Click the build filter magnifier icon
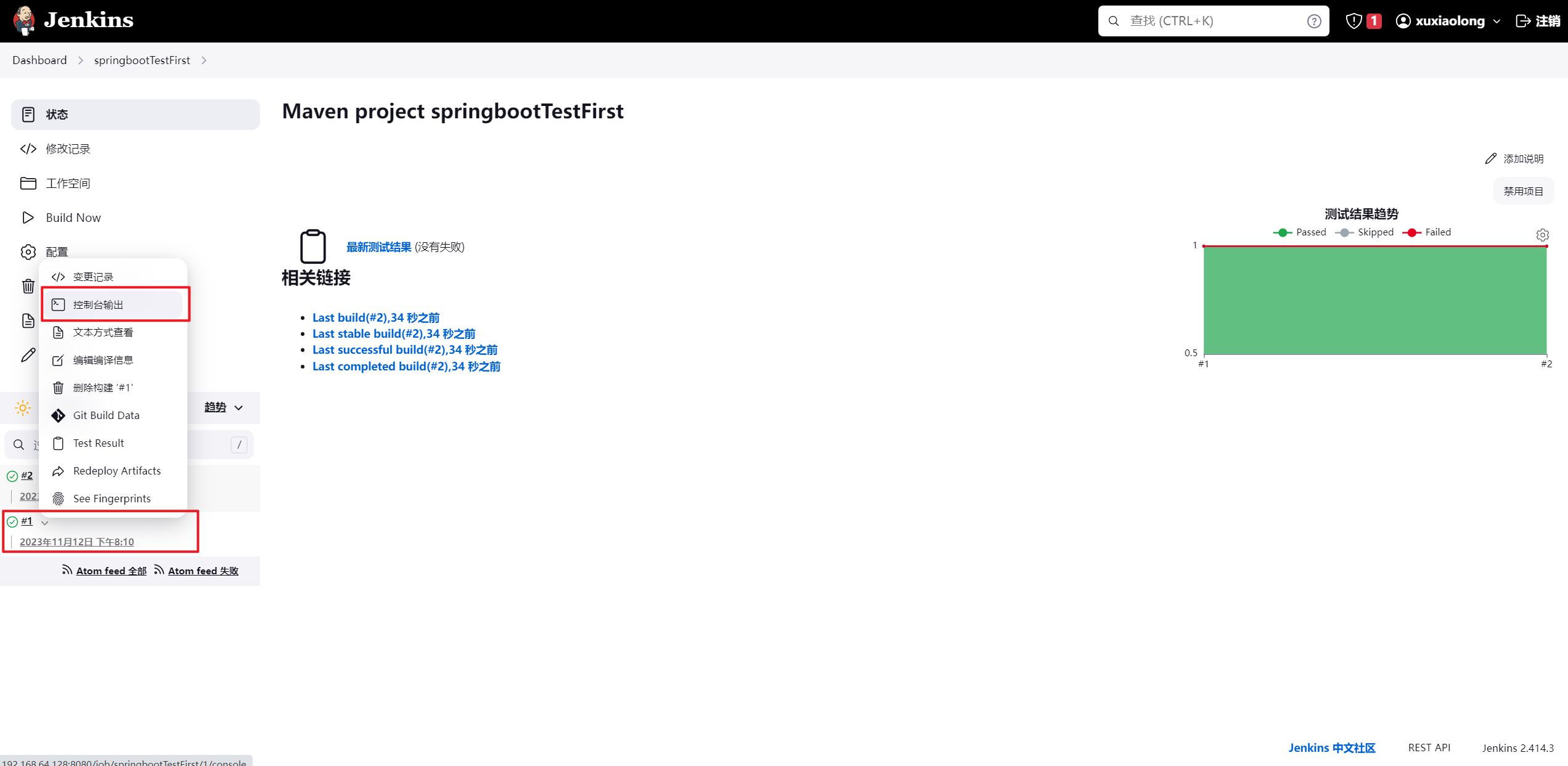The height and width of the screenshot is (766, 1568). [x=19, y=445]
